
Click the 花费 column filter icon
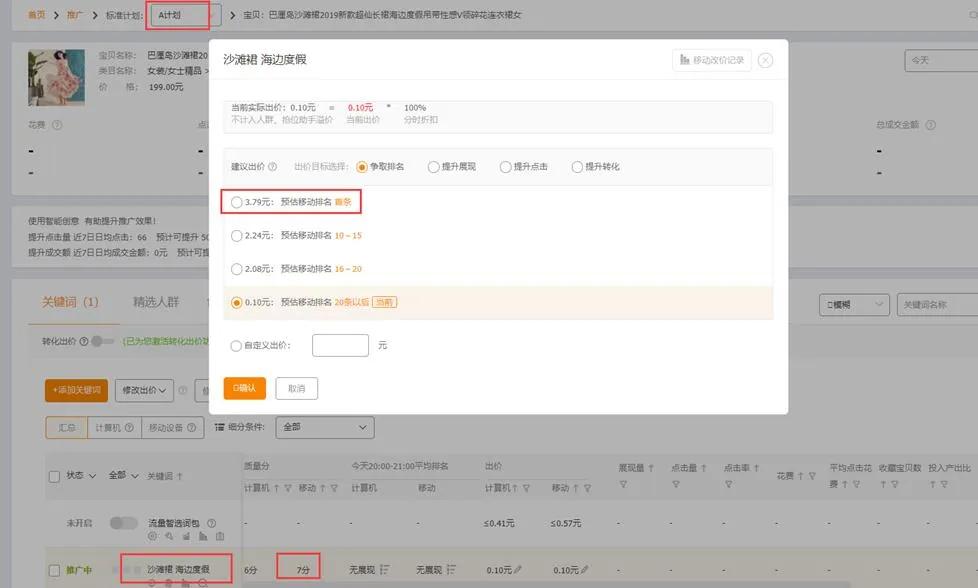tap(810, 476)
